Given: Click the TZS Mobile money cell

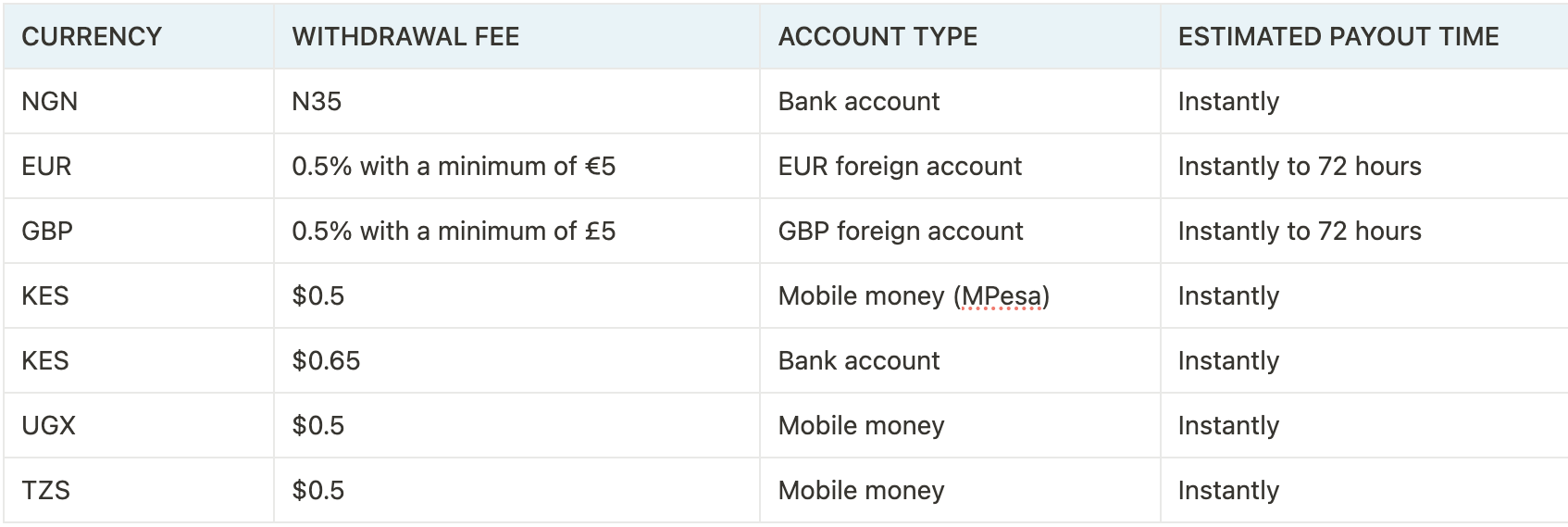Looking at the screenshot, I should pyautogui.click(x=960, y=490).
